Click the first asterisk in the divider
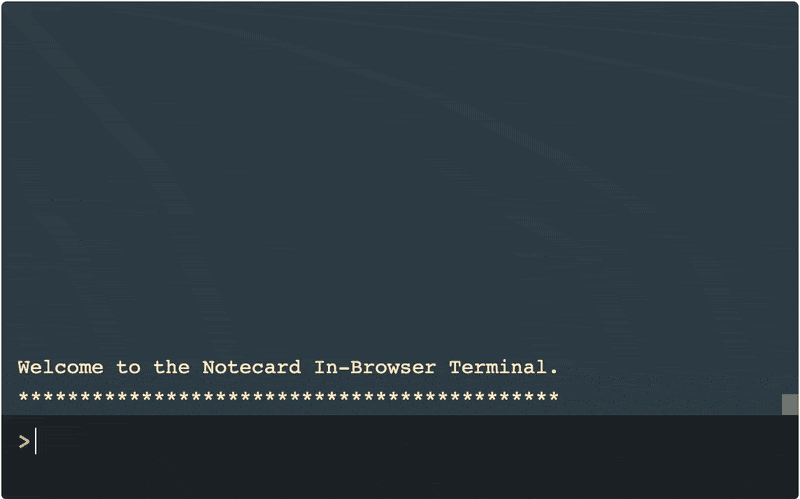This screenshot has width=800, height=499. tap(23, 396)
